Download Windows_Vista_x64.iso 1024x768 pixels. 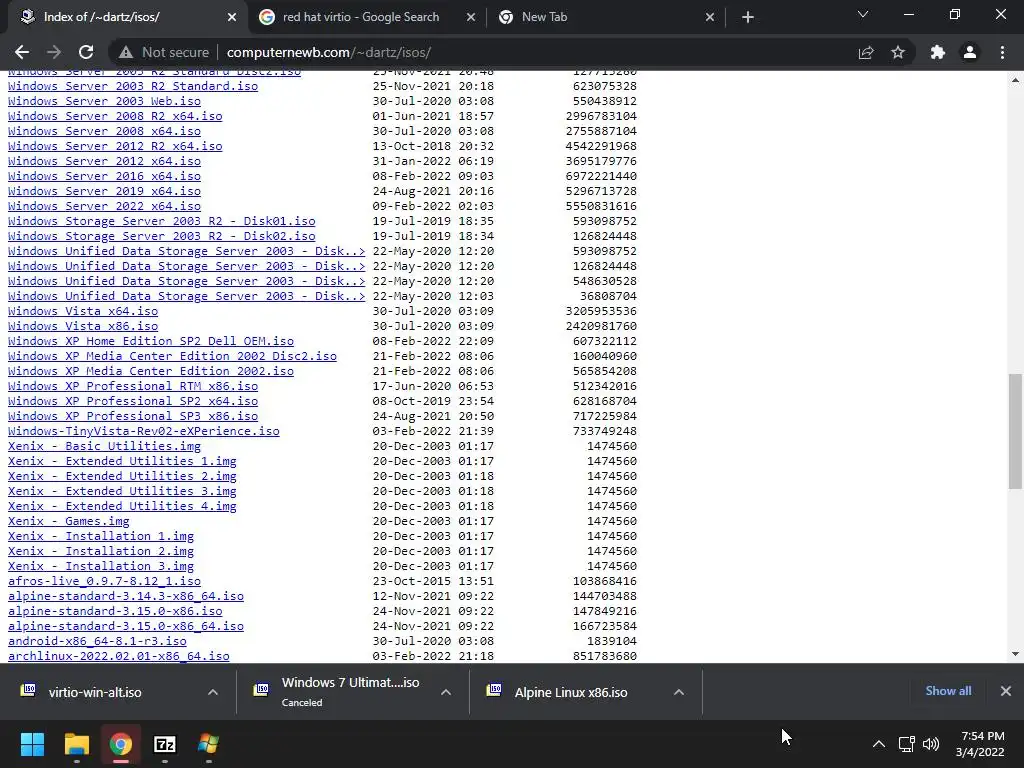[x=83, y=312]
